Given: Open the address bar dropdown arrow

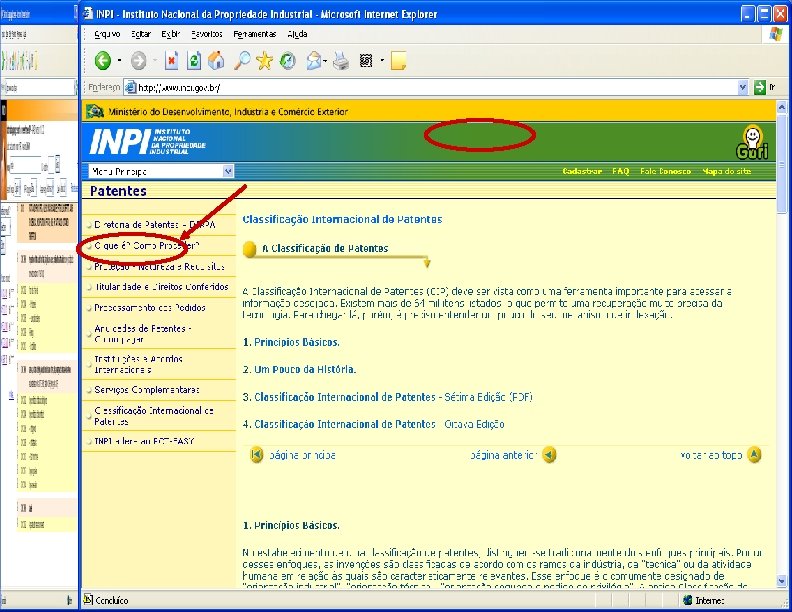Looking at the screenshot, I should [742, 87].
